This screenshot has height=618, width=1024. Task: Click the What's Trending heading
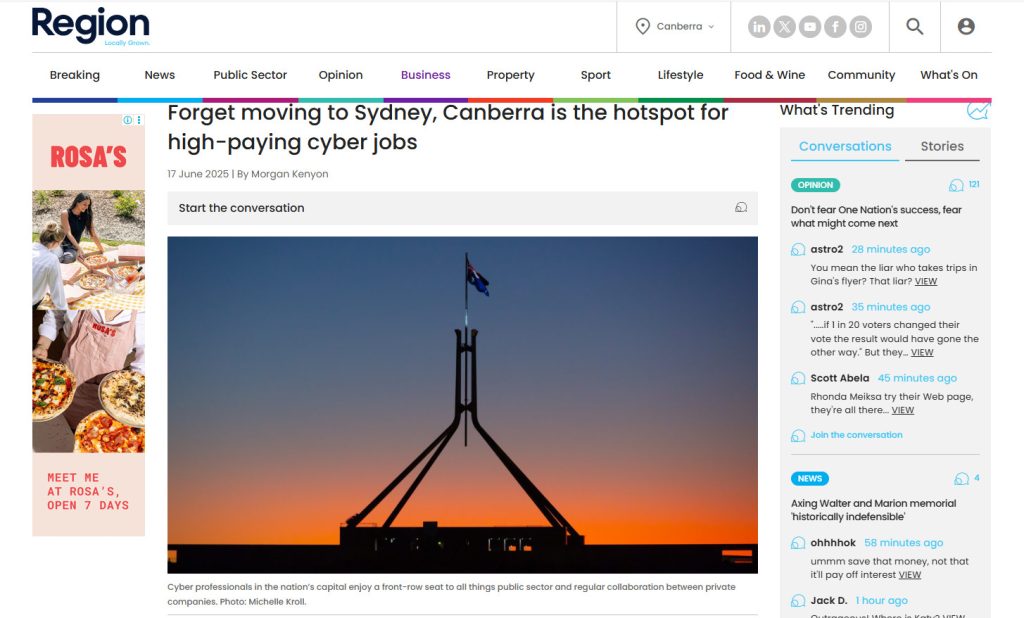click(x=837, y=110)
